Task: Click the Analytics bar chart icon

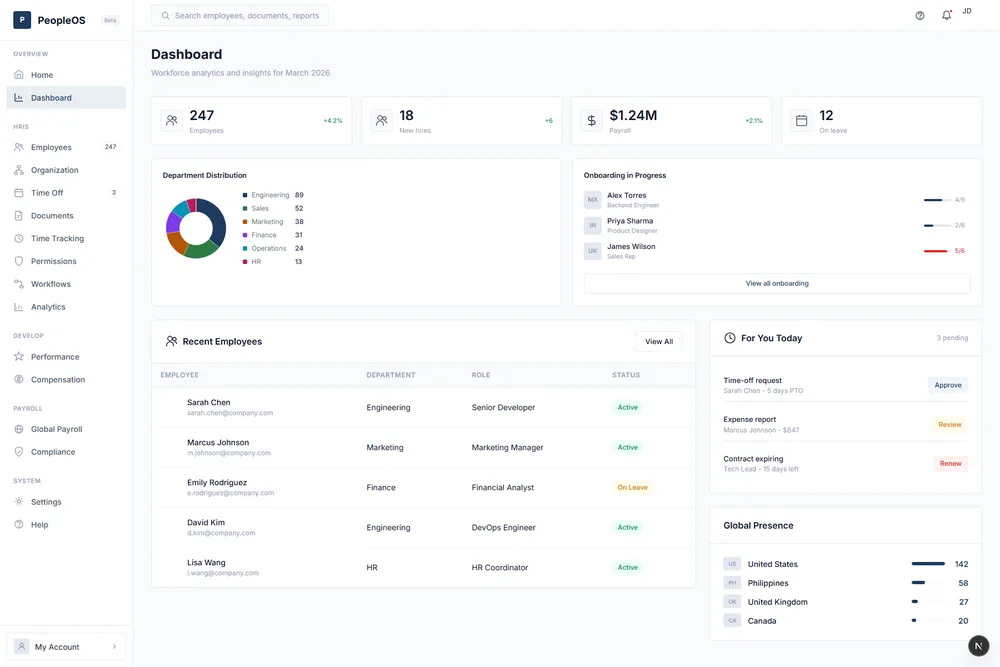Action: [19, 307]
